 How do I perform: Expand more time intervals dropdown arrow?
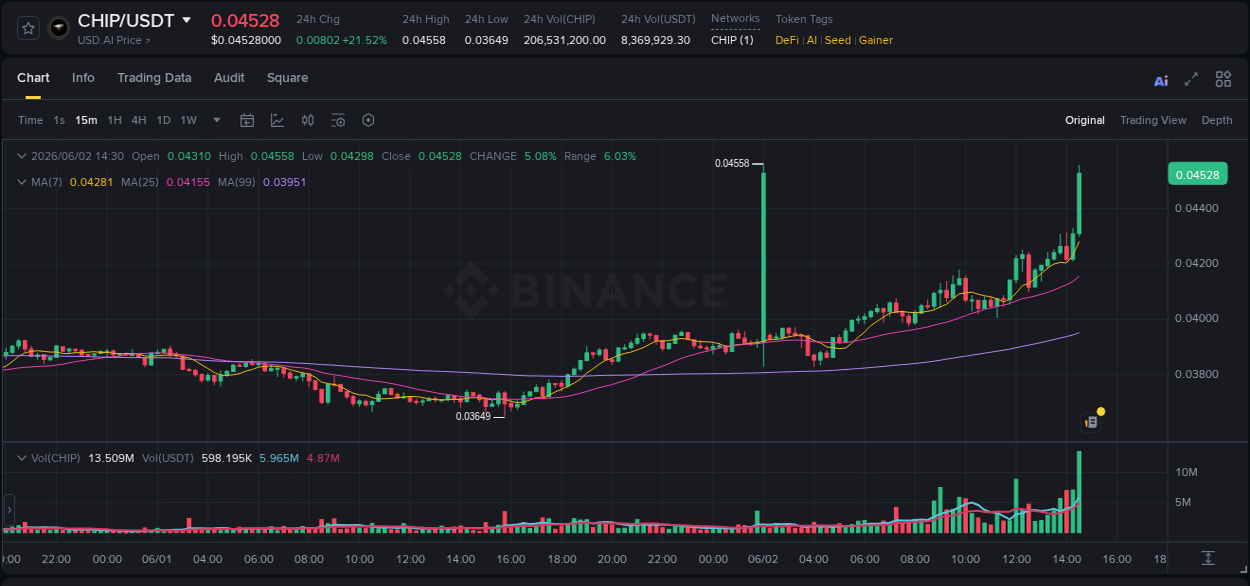point(217,120)
